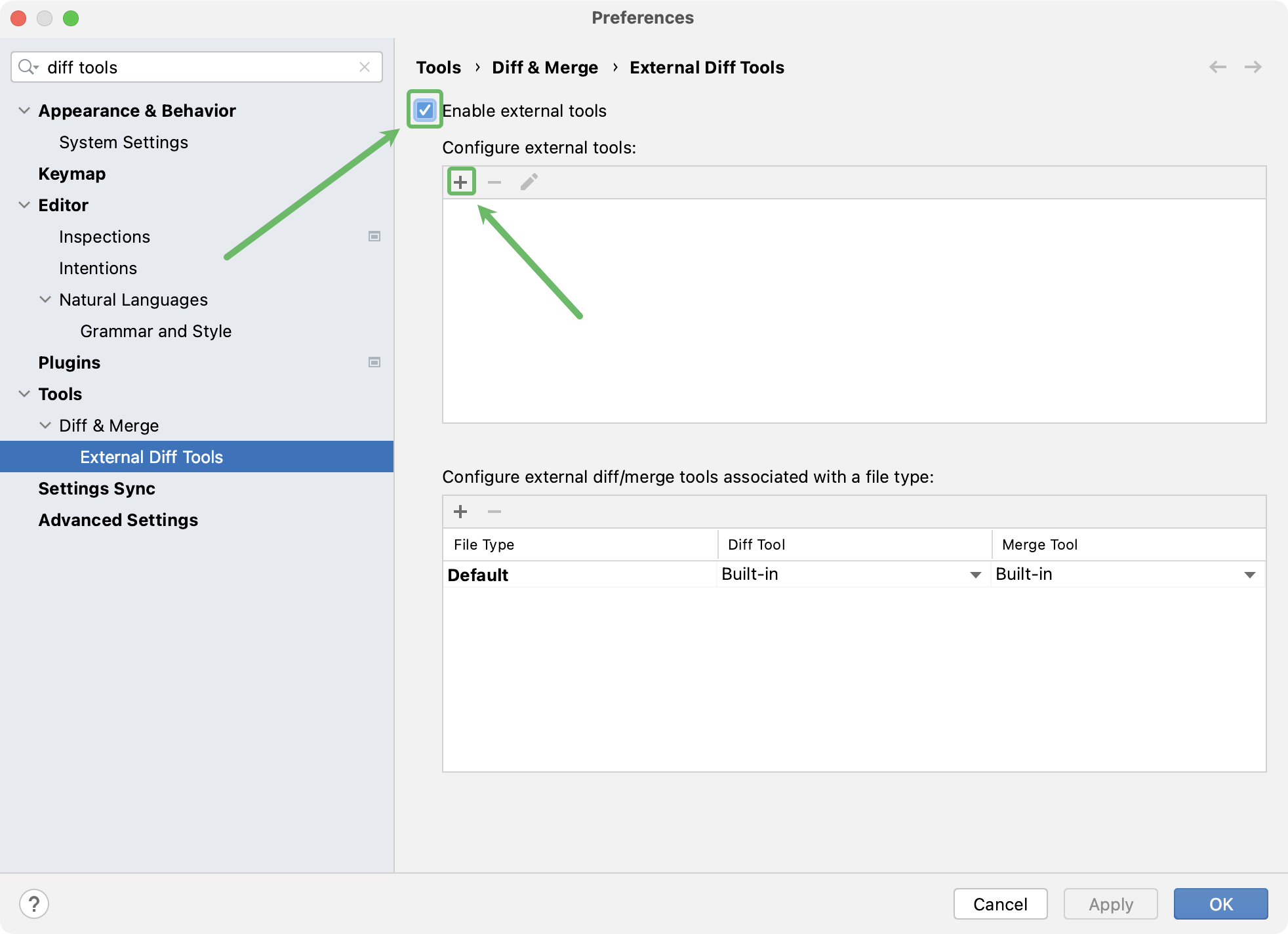The height and width of the screenshot is (934, 1288).
Task: Click the Remove file type association minus icon
Action: click(494, 511)
